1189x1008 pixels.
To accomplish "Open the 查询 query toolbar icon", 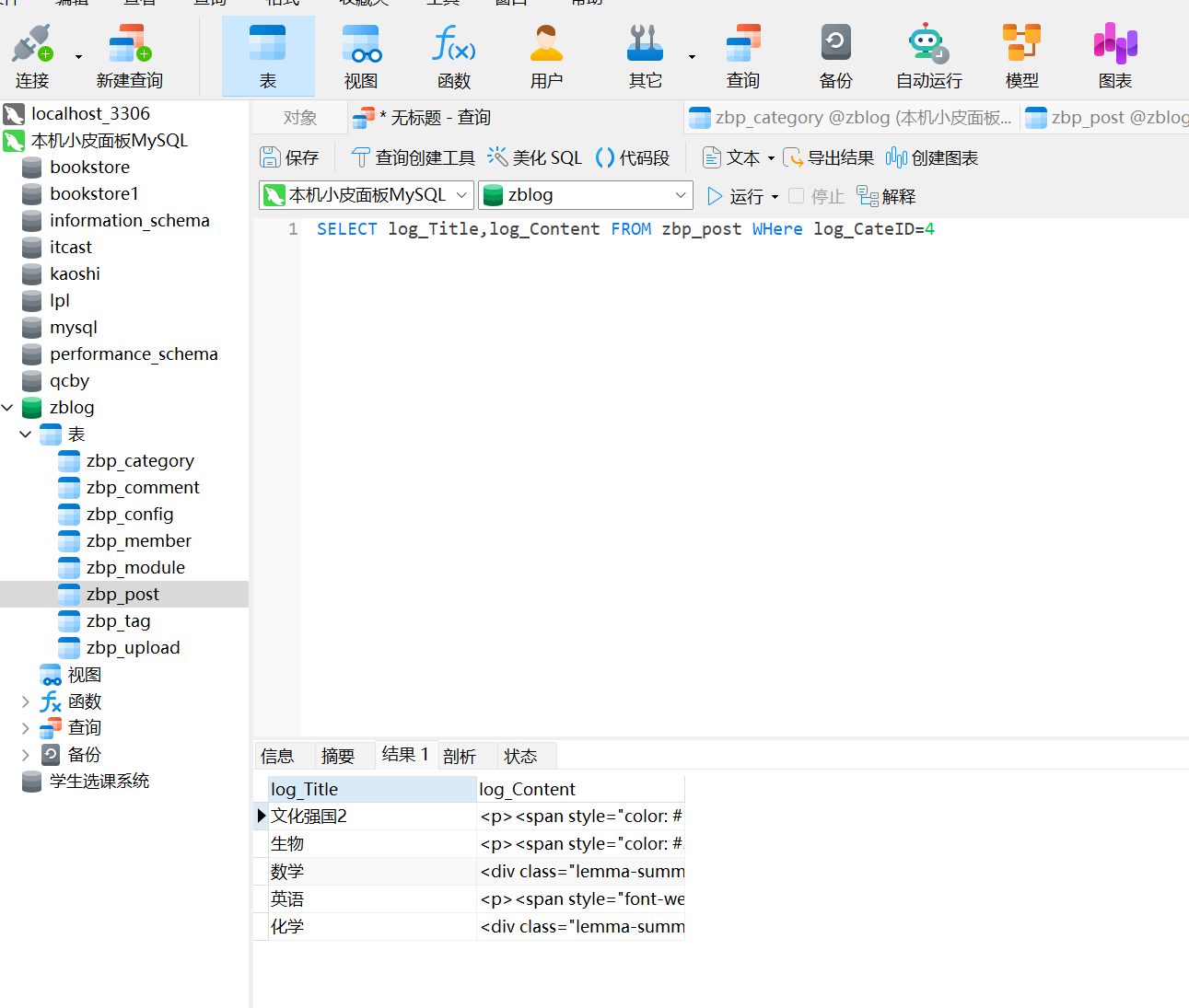I will point(743,56).
